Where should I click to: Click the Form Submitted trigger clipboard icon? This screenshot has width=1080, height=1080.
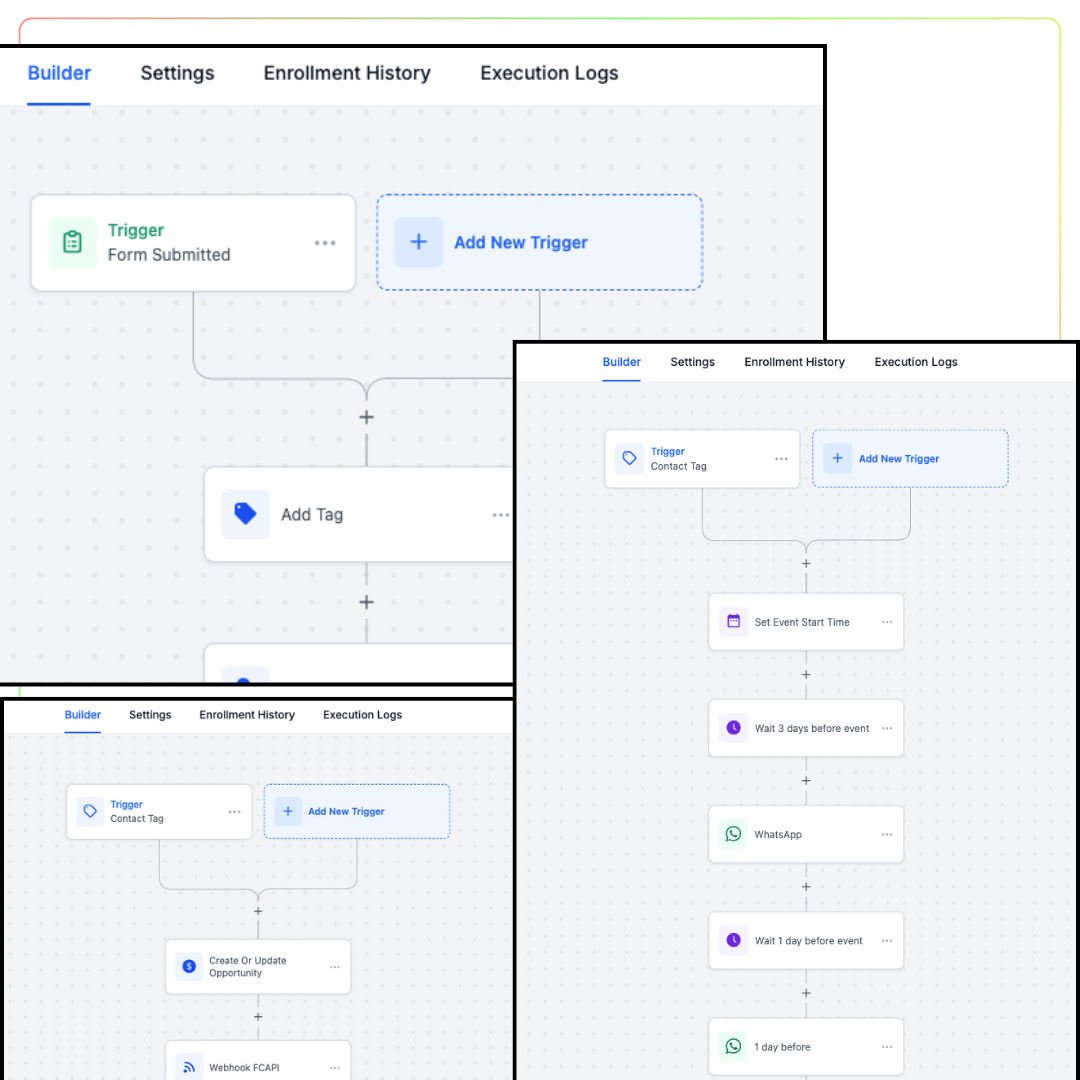click(x=72, y=242)
